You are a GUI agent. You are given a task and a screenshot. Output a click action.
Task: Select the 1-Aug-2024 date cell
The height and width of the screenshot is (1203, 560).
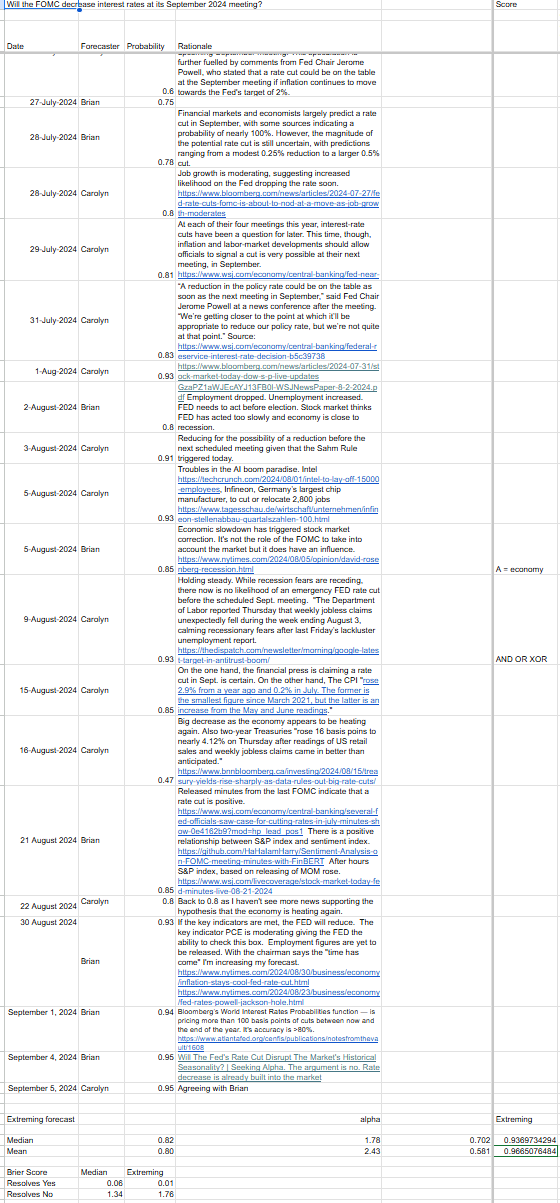41,371
